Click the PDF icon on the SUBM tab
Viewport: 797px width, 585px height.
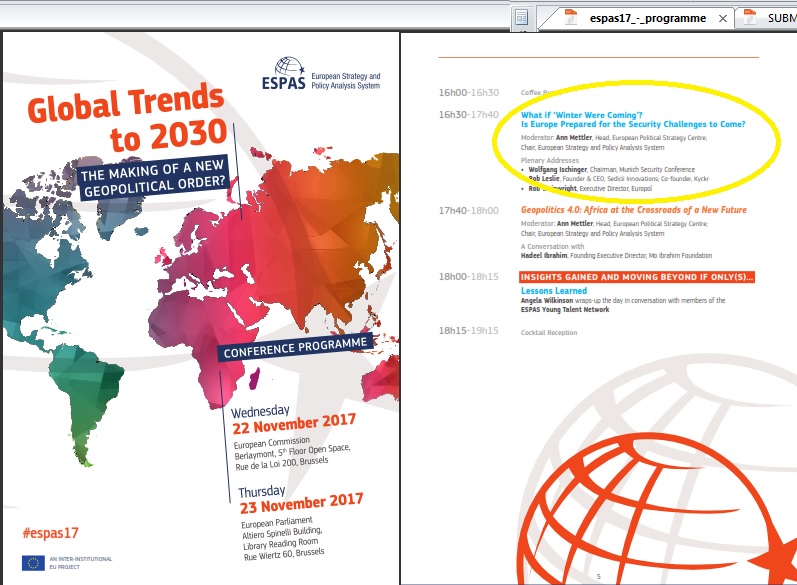click(x=749, y=17)
